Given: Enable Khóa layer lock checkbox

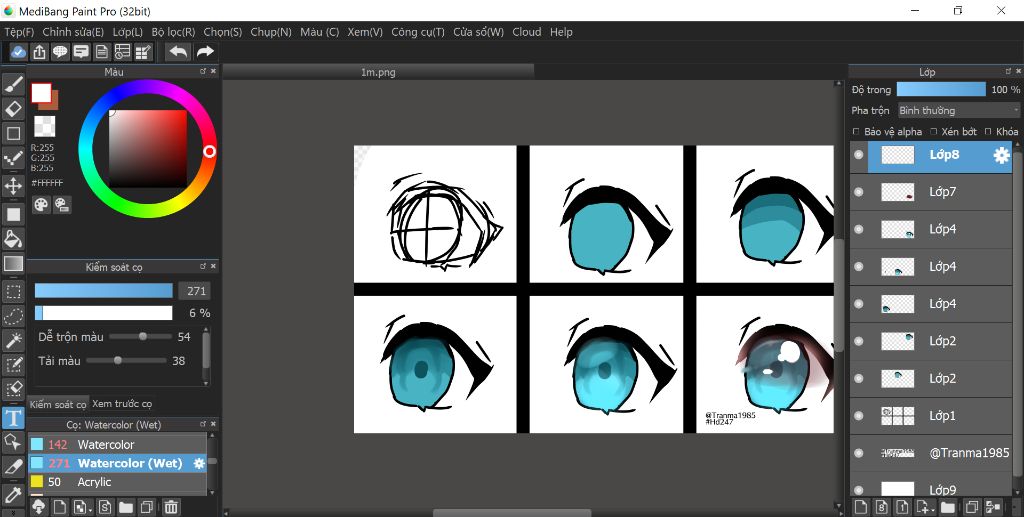Looking at the screenshot, I should 988,132.
